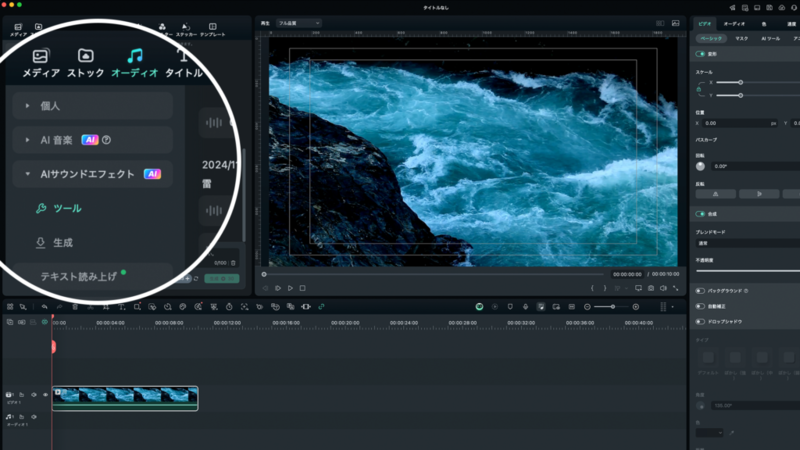Enable the バックグラウンド switch

(x=700, y=291)
